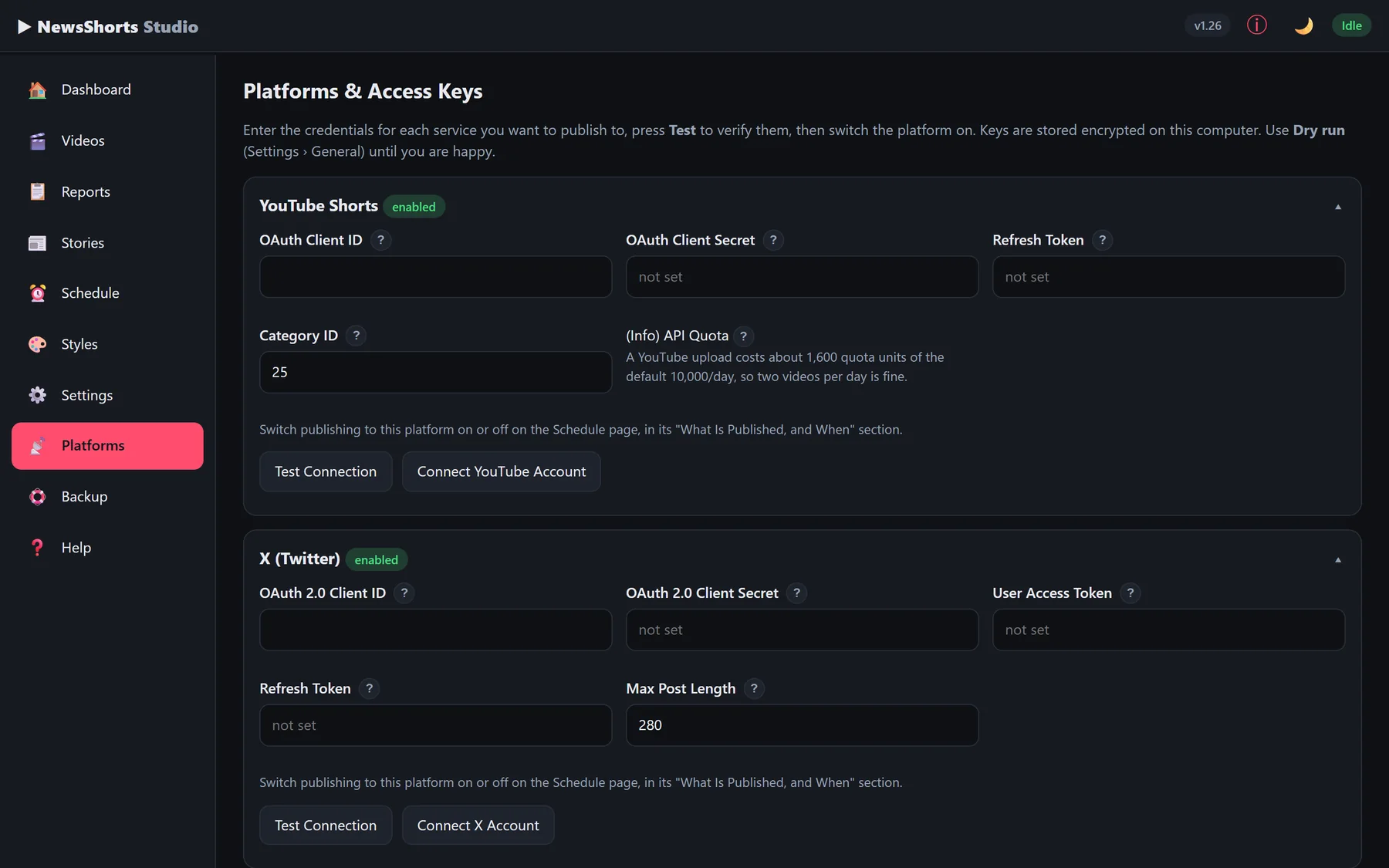Open the red info circle icon
This screenshot has width=1389, height=868.
pos(1257,25)
